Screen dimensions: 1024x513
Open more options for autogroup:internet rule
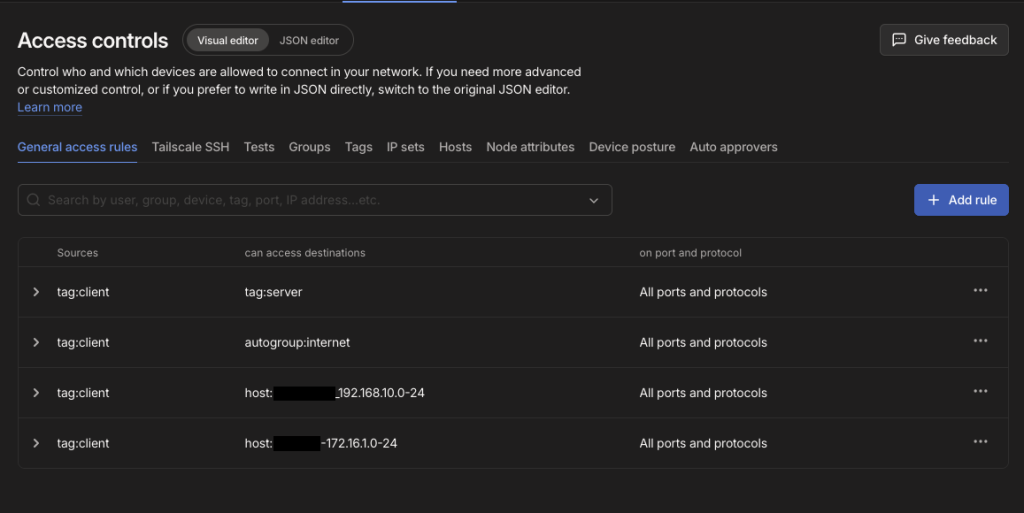(x=980, y=341)
